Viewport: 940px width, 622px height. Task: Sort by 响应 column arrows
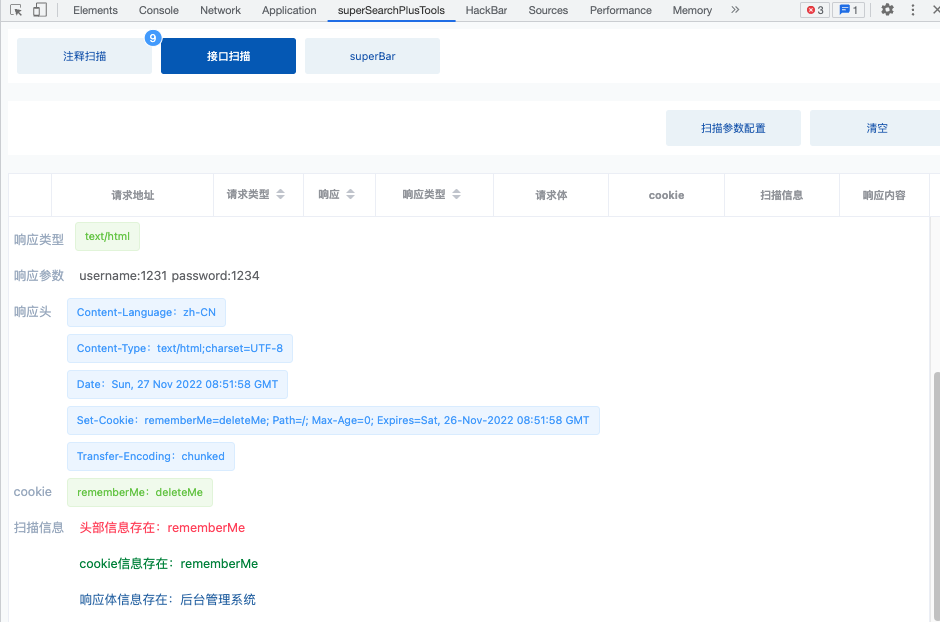click(x=351, y=194)
